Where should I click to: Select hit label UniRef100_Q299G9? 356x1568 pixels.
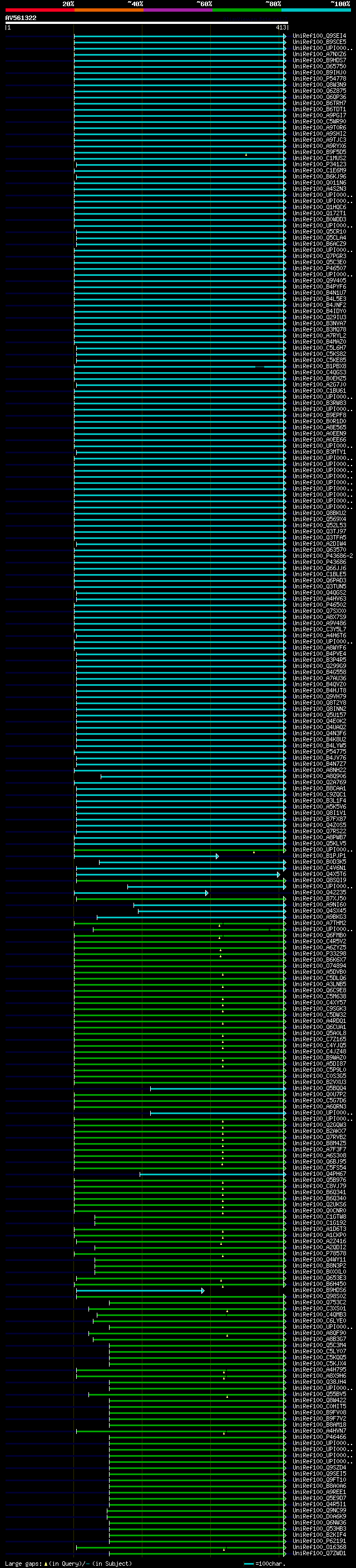coord(319,666)
